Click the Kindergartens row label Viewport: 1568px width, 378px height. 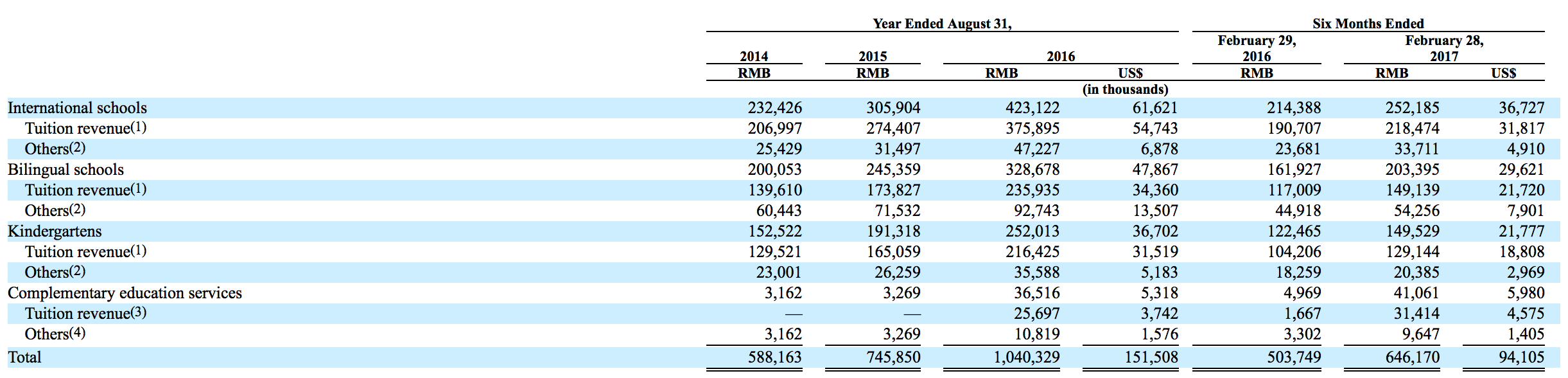pos(55,231)
